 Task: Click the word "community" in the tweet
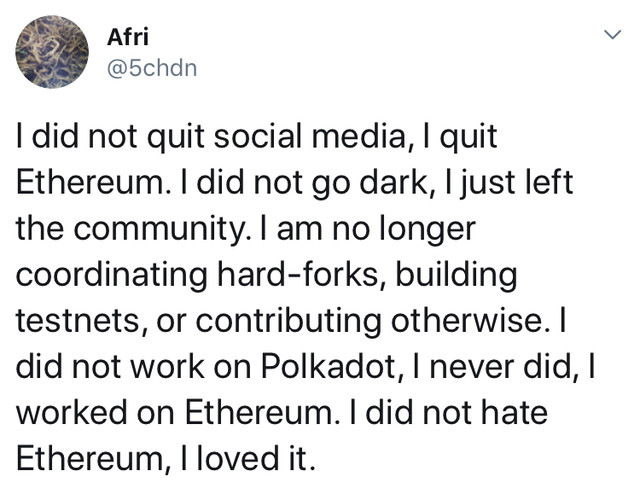[159, 229]
